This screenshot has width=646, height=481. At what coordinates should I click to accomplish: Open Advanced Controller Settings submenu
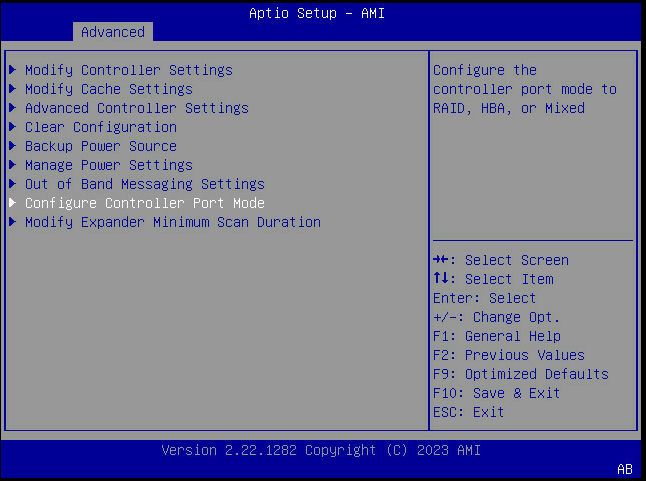pyautogui.click(x=136, y=108)
